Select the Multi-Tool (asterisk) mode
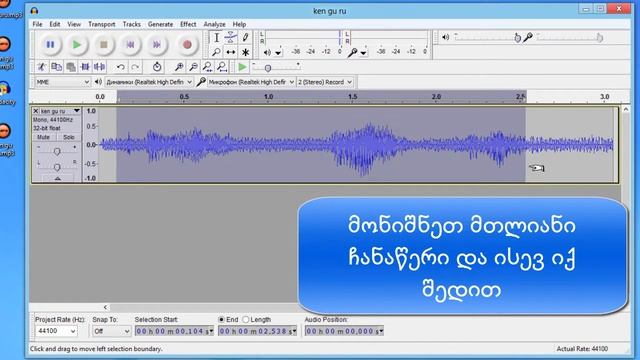The width and height of the screenshot is (640, 360). click(x=245, y=52)
